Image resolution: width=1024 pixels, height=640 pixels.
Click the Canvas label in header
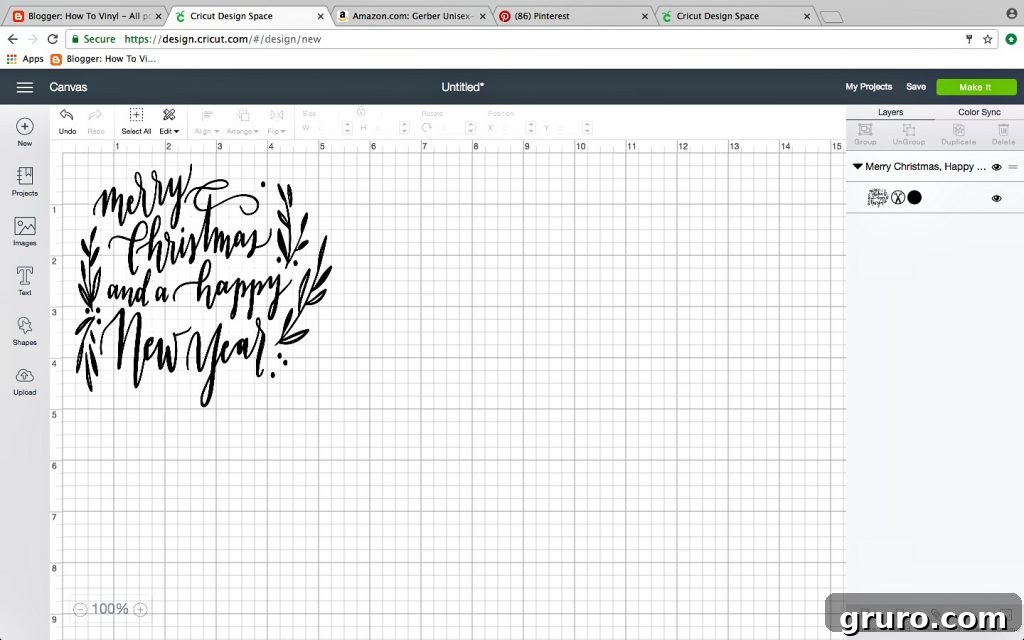[68, 87]
